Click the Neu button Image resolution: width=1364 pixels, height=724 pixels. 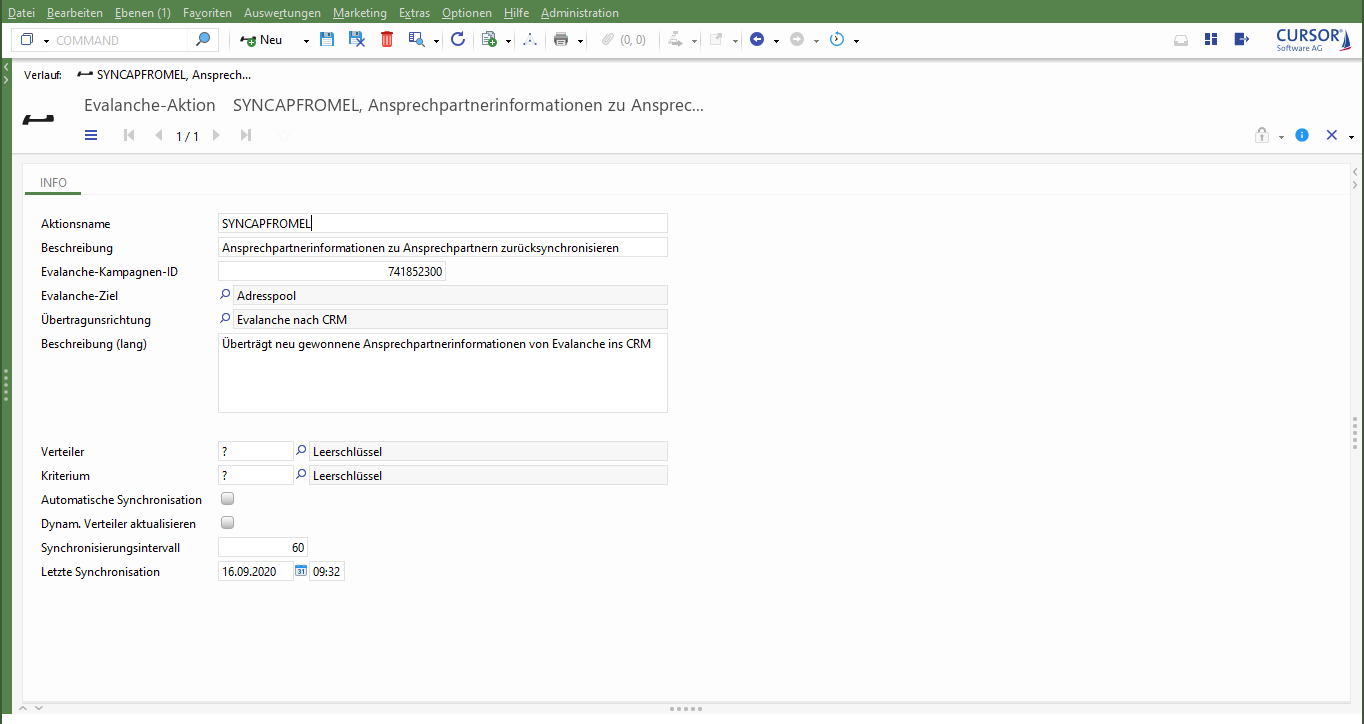262,40
